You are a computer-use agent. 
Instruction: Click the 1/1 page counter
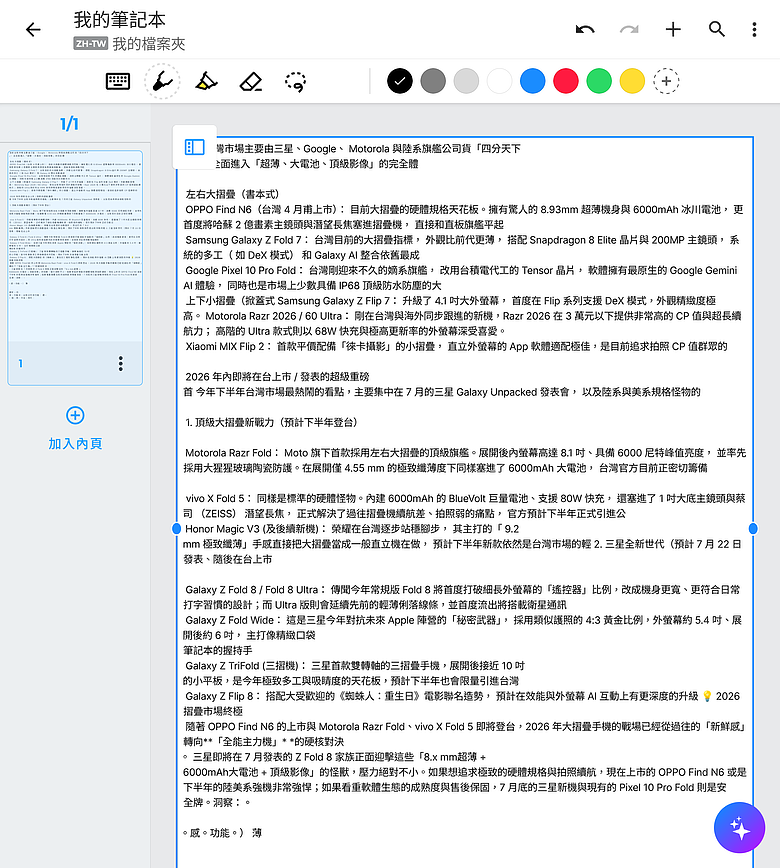(69, 123)
